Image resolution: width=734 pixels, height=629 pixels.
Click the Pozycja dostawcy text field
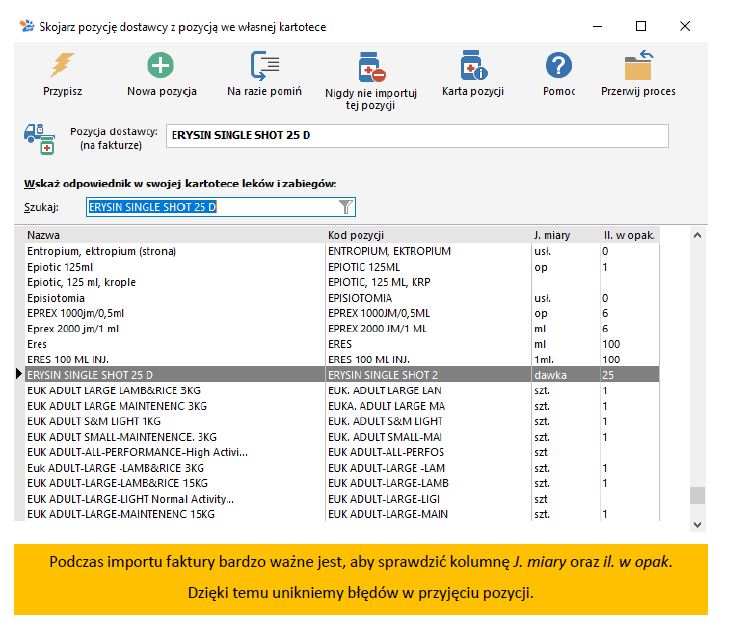pyautogui.click(x=417, y=136)
